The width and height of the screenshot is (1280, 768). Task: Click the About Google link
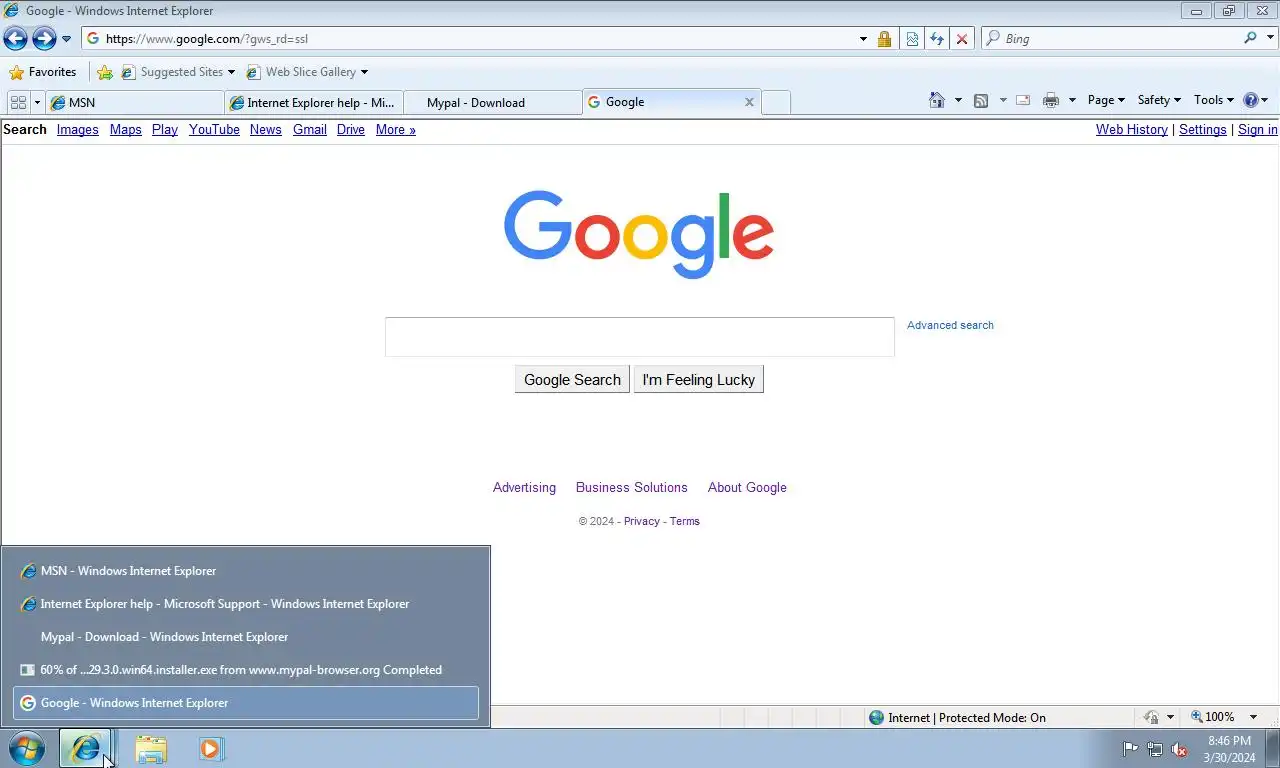[747, 487]
